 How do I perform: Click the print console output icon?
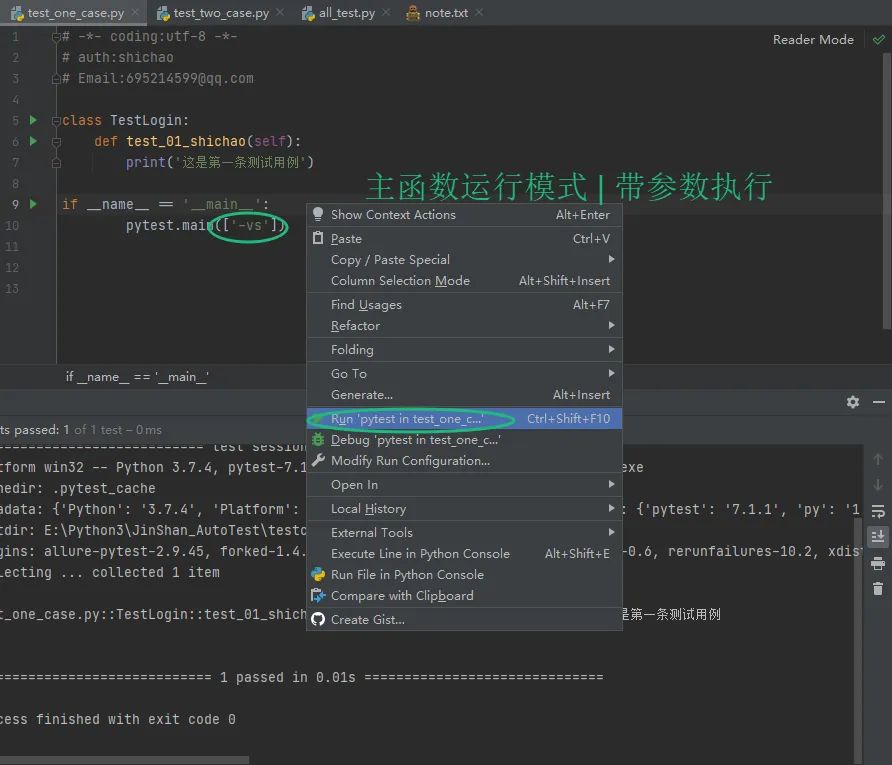click(878, 563)
